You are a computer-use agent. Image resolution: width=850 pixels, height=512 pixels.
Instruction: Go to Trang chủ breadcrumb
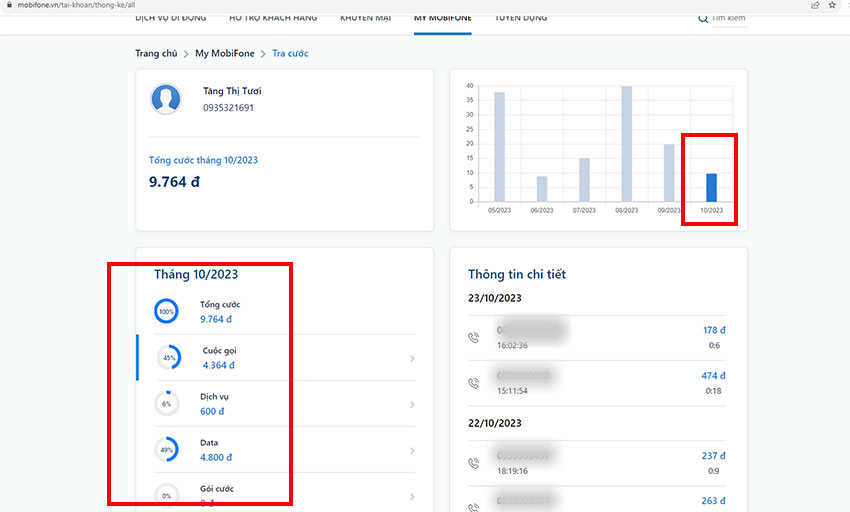tap(156, 53)
